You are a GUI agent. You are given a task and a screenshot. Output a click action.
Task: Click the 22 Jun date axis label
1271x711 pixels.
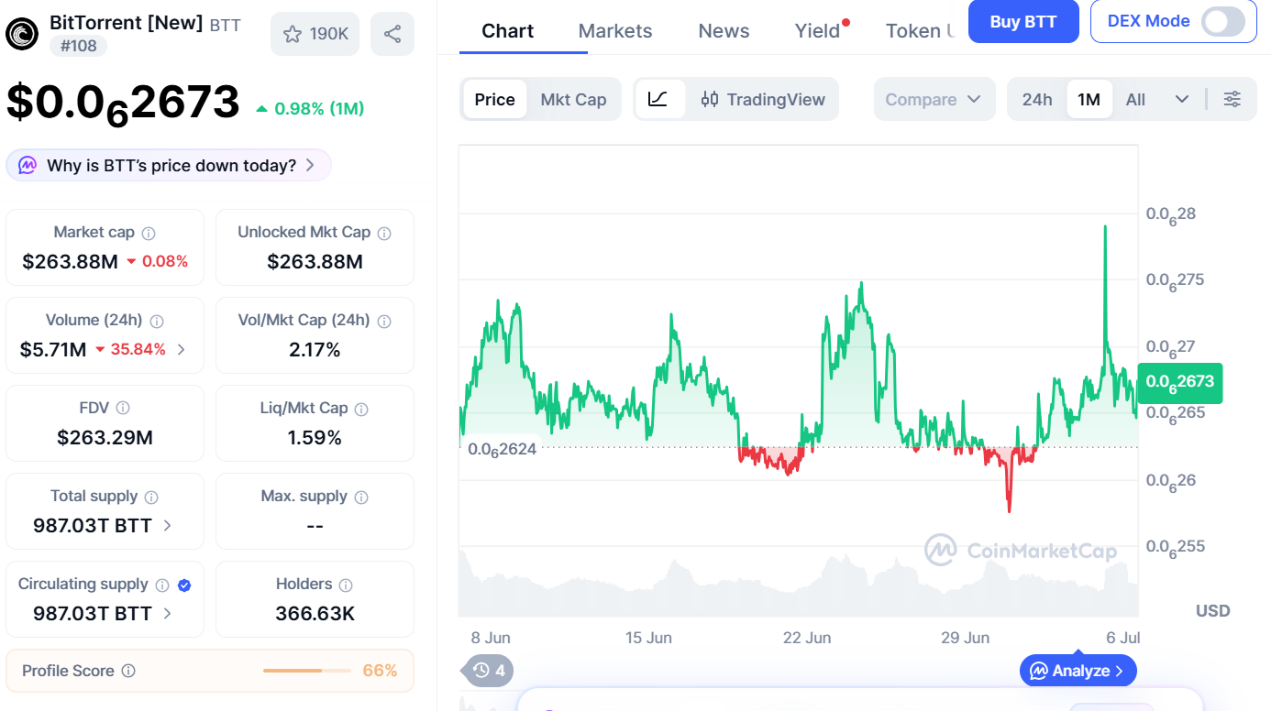coord(807,638)
